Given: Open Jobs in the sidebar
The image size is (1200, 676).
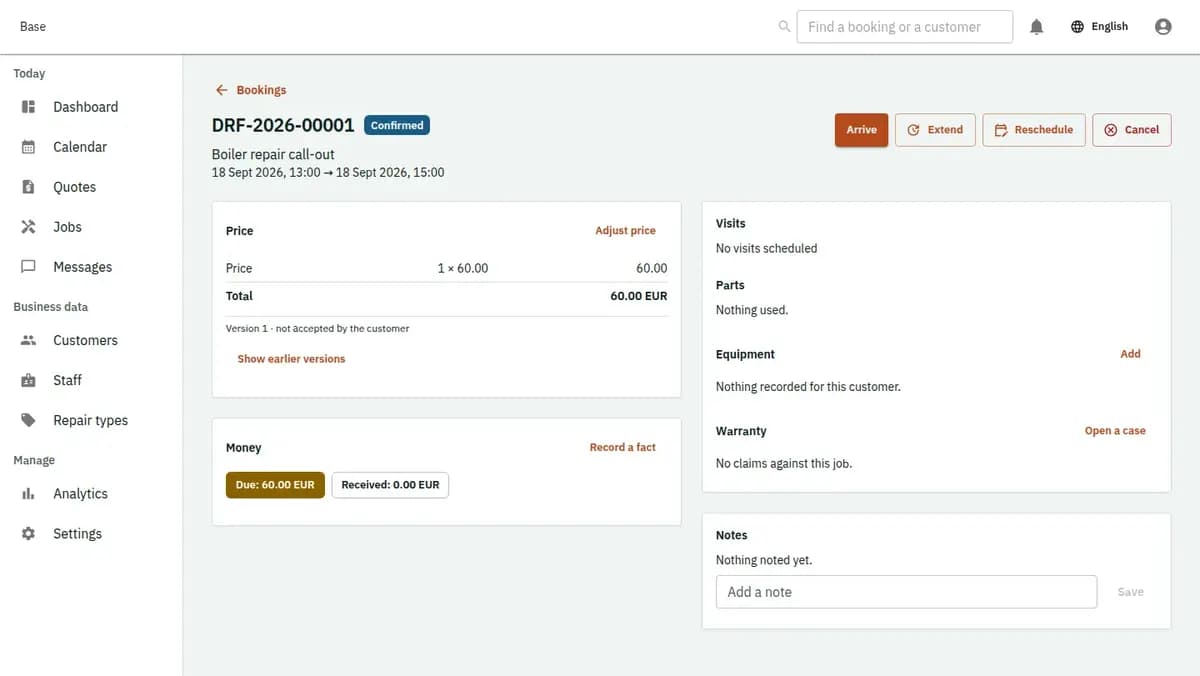Looking at the screenshot, I should coord(91,227).
